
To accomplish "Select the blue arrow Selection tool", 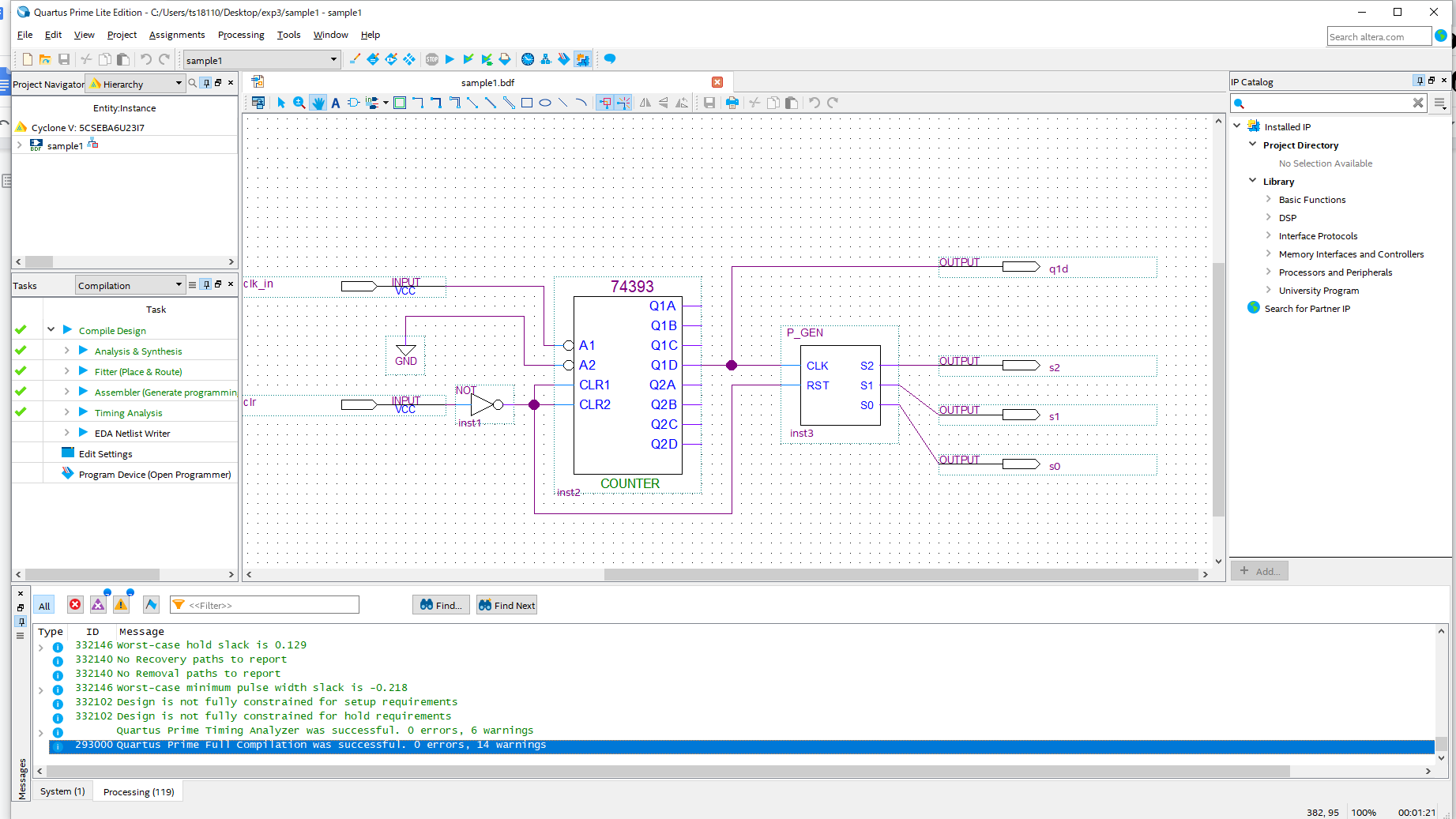I will click(x=281, y=103).
